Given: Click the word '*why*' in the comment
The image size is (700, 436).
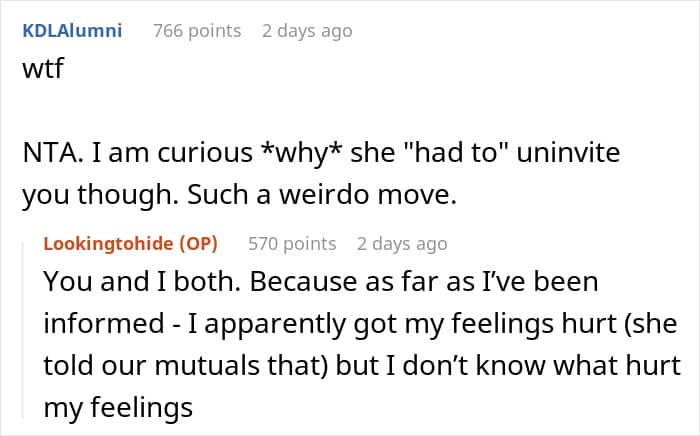Looking at the screenshot, I should (302, 153).
